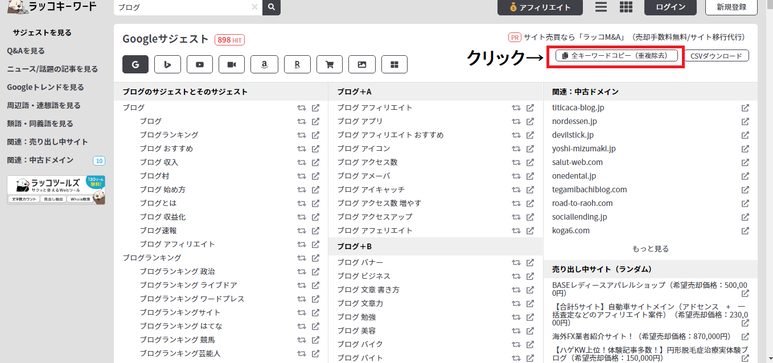Open external link for titicaca-blog.jp
The height and width of the screenshot is (363, 773).
745,108
